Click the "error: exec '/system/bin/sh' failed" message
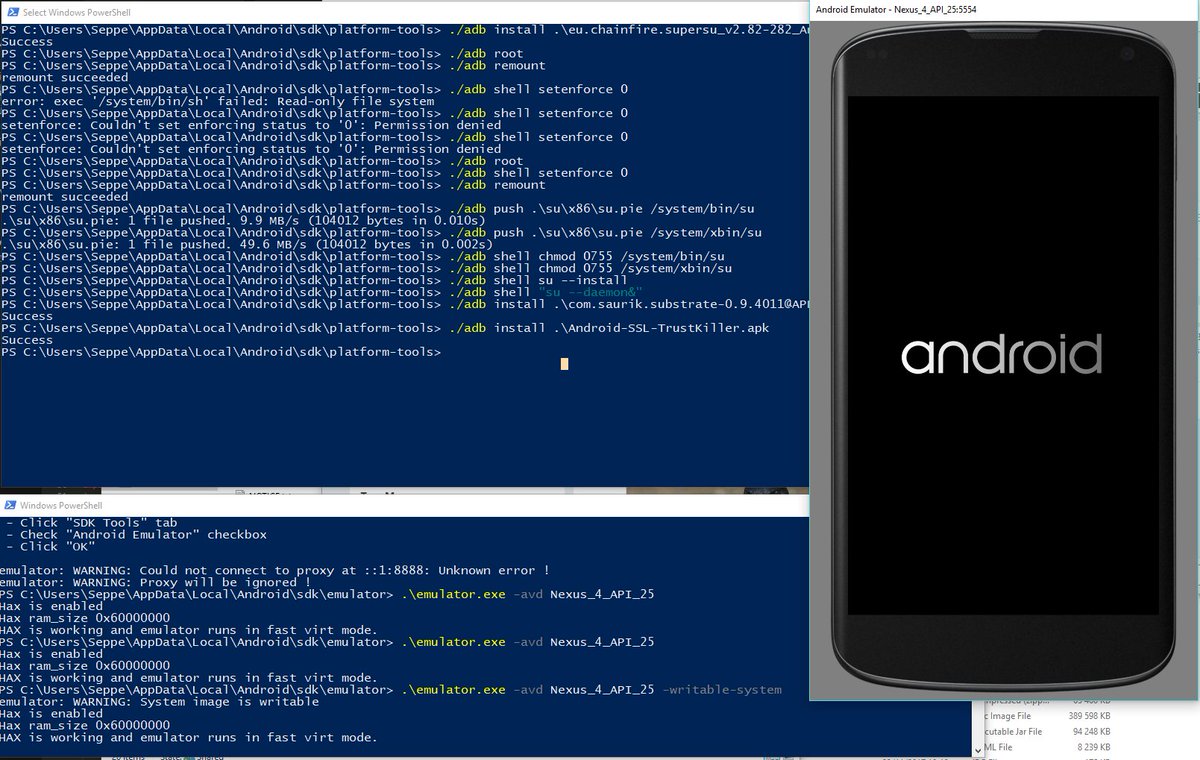The width and height of the screenshot is (1200, 760). (x=218, y=101)
